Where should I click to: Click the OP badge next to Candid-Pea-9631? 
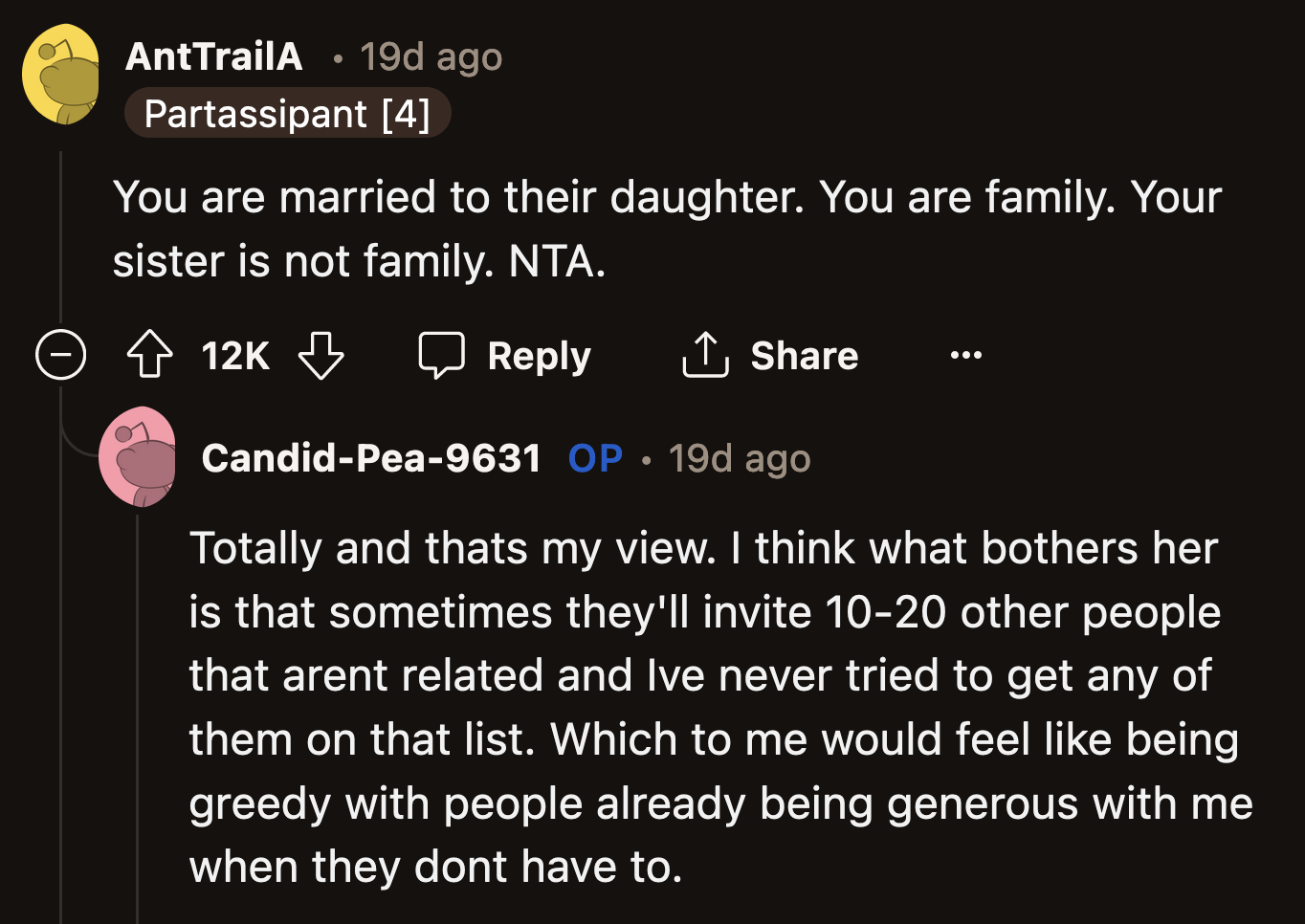594,457
